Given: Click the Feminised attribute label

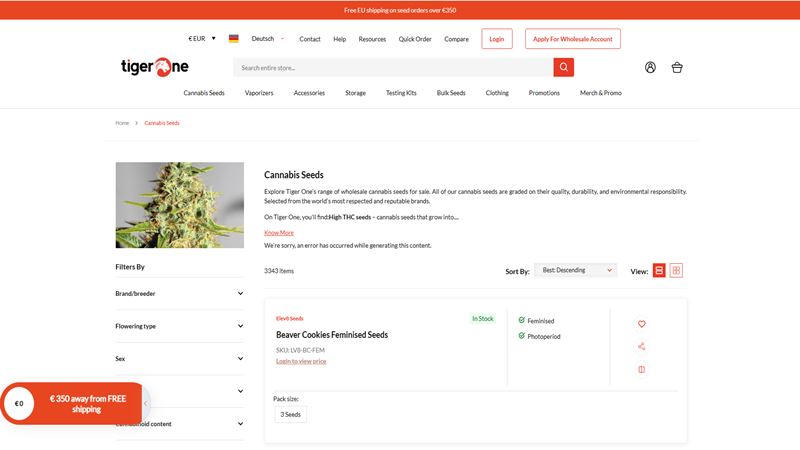Looking at the screenshot, I should 541,321.
